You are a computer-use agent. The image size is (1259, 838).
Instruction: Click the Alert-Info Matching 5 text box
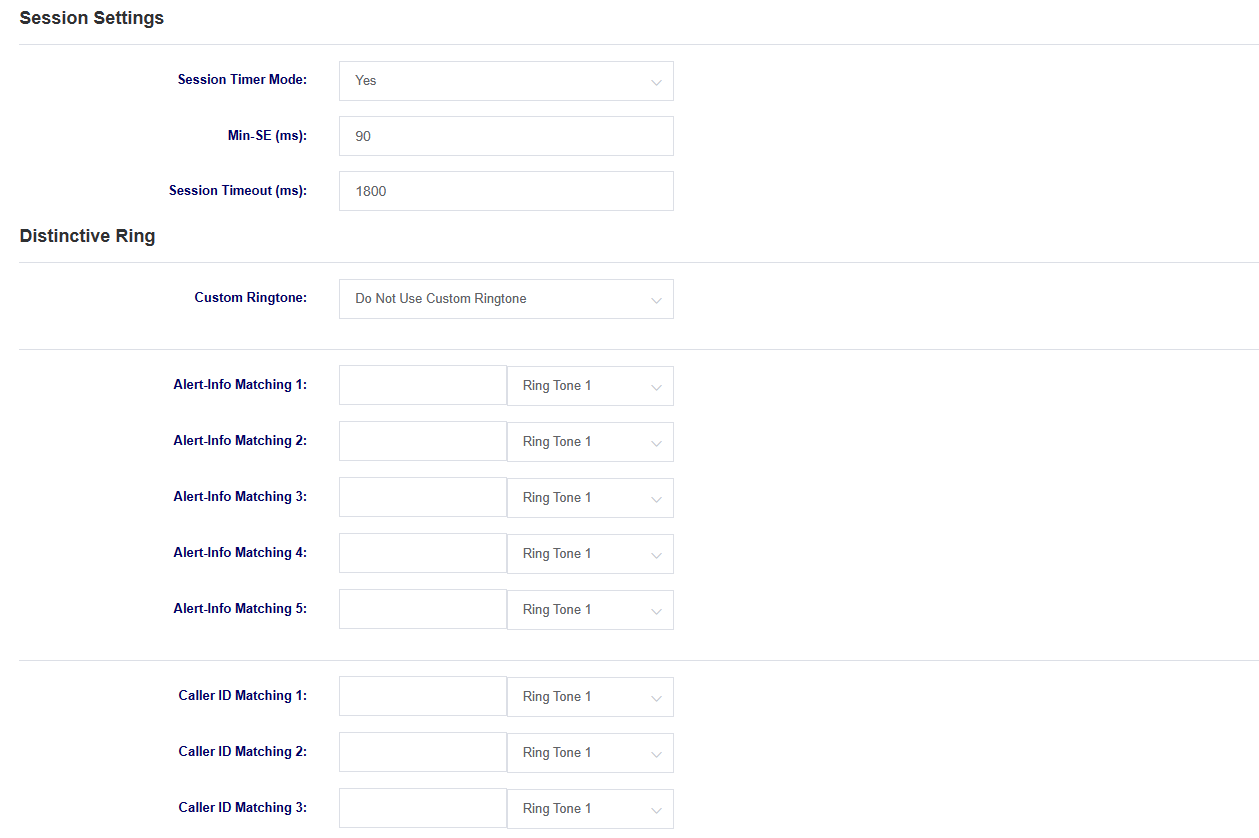click(423, 609)
